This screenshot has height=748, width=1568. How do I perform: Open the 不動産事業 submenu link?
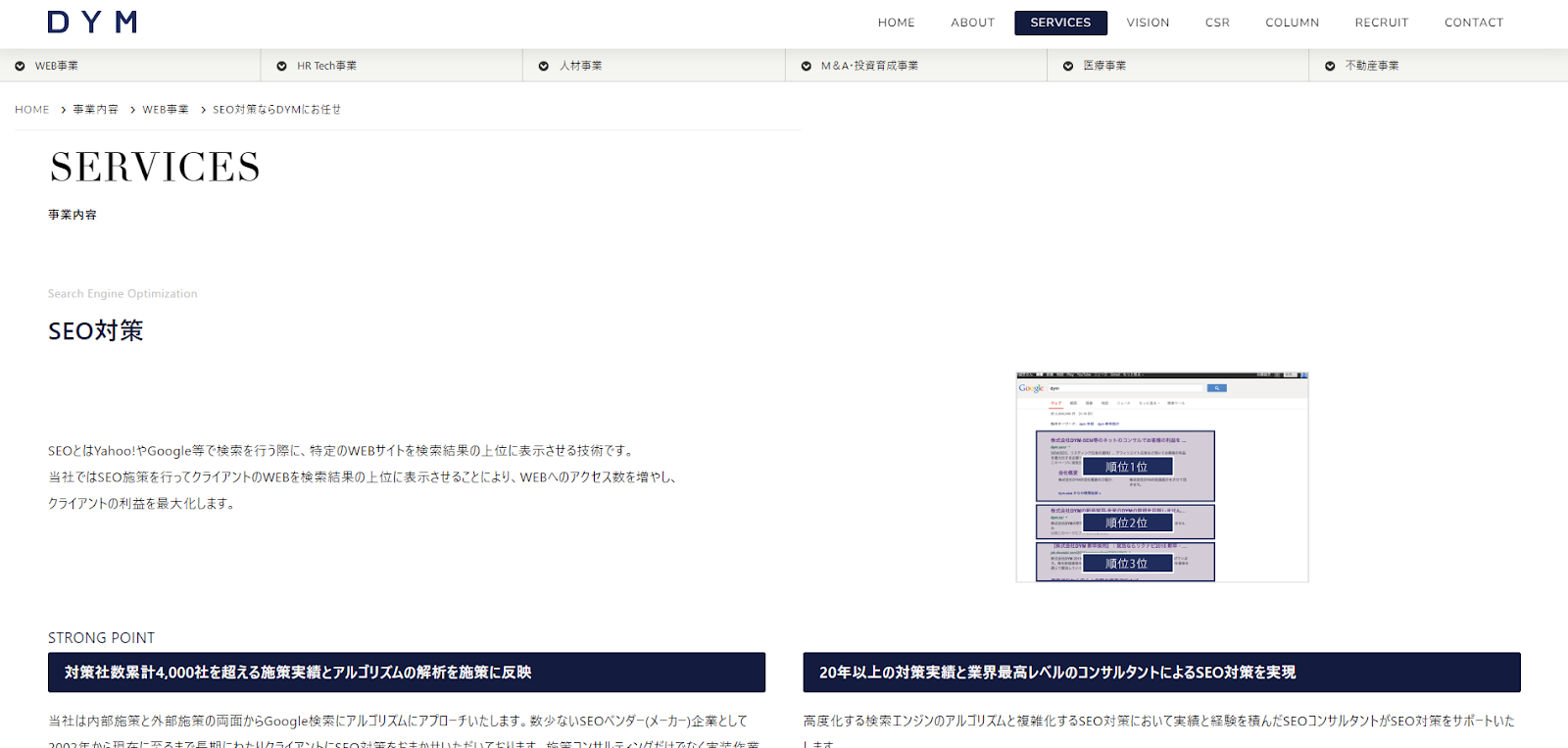(x=1372, y=66)
